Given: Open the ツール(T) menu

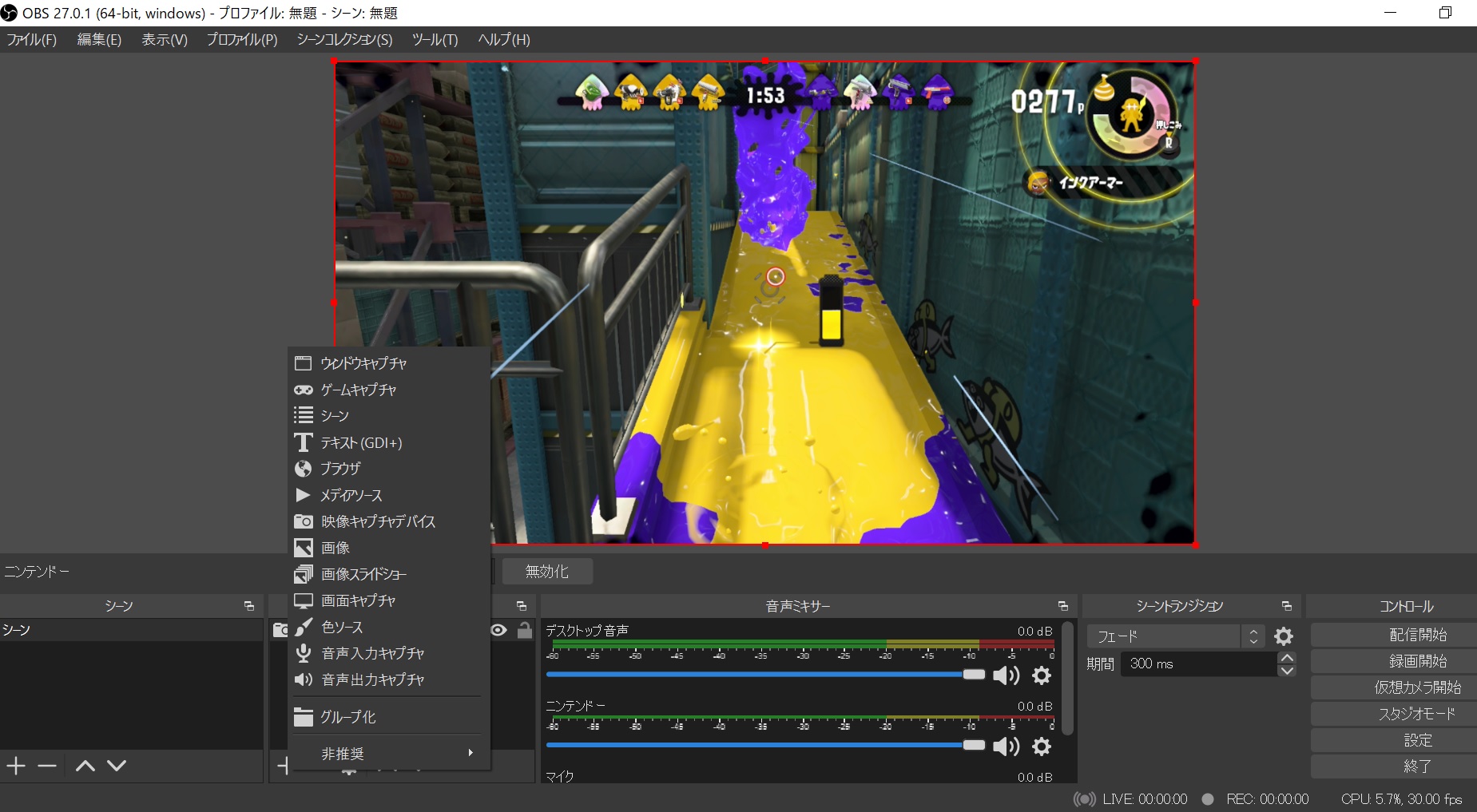Looking at the screenshot, I should [x=435, y=40].
